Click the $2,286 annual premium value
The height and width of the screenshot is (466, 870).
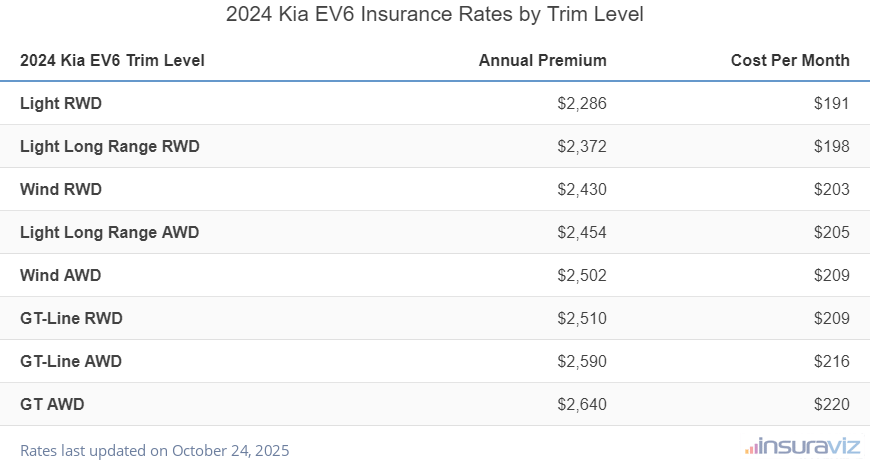(582, 103)
